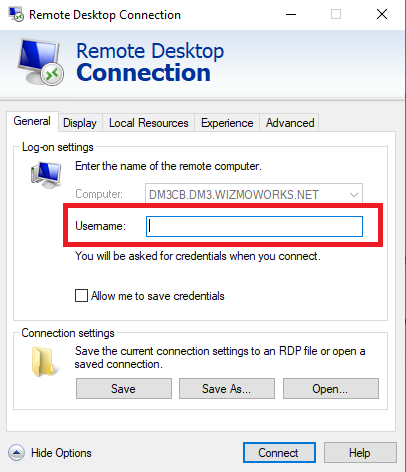
Task: Click the Save As... button
Action: (227, 389)
